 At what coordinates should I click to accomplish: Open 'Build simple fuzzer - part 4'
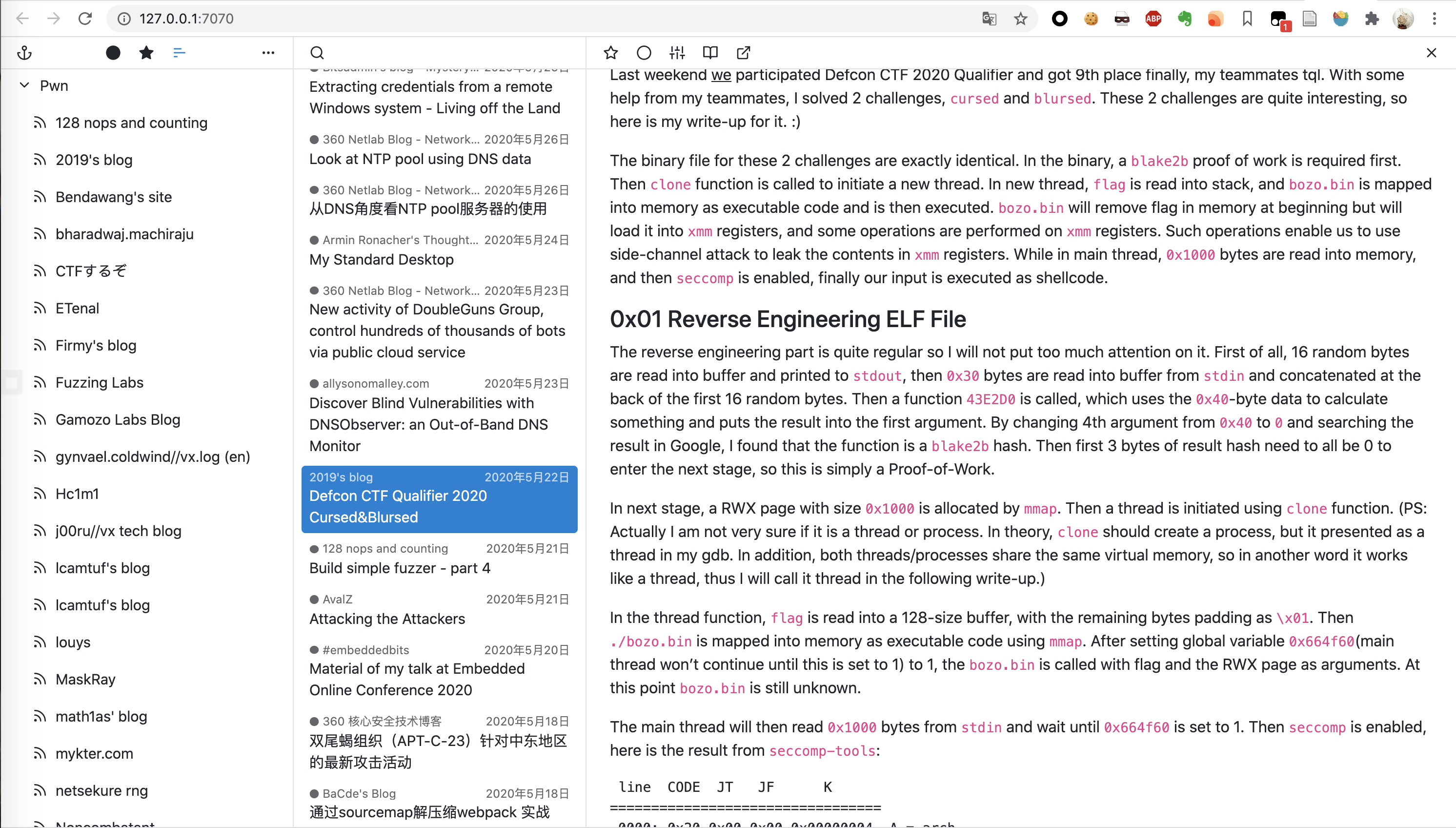(400, 568)
